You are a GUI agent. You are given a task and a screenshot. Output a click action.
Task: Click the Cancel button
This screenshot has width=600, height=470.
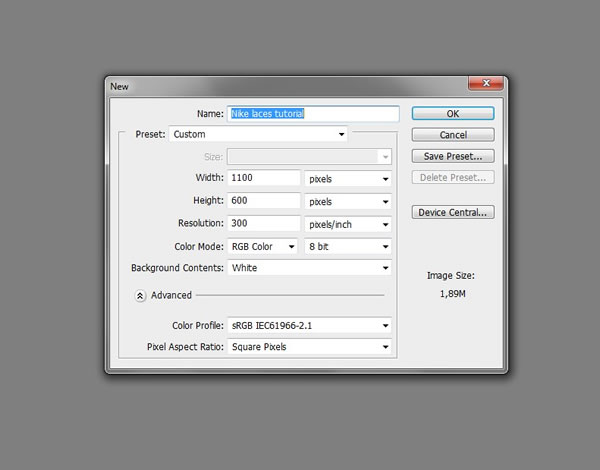[x=453, y=135]
